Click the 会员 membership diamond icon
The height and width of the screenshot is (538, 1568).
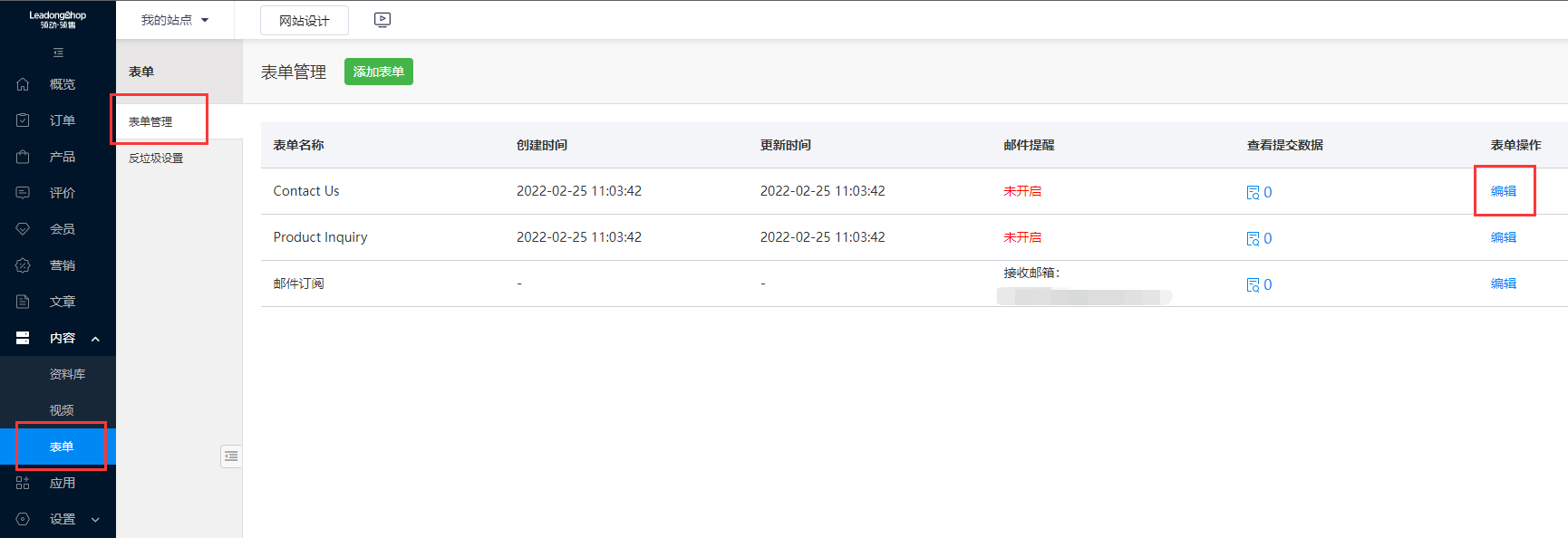(24, 229)
